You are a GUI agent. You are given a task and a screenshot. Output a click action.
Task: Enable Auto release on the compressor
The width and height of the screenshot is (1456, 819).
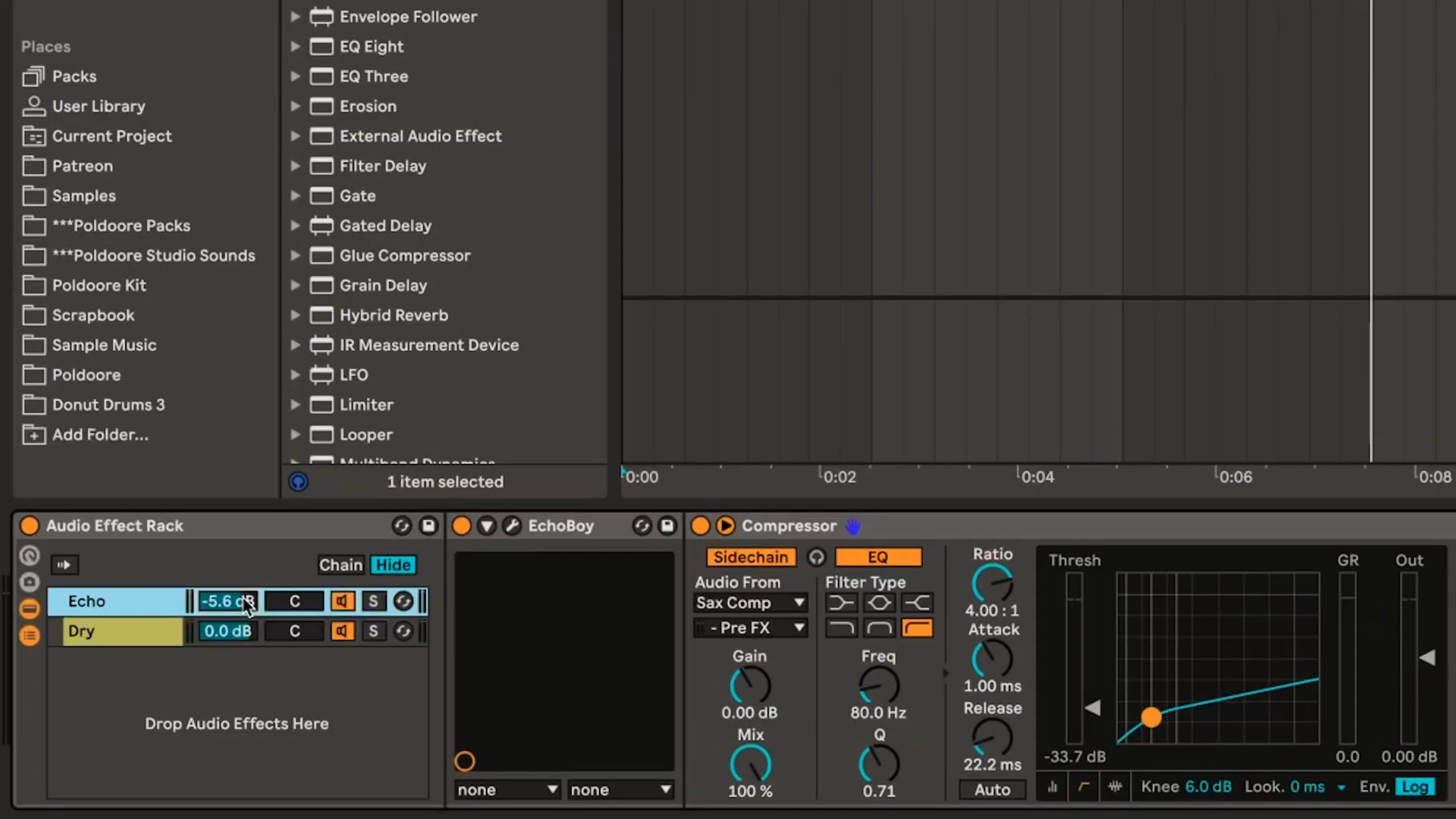[x=992, y=790]
